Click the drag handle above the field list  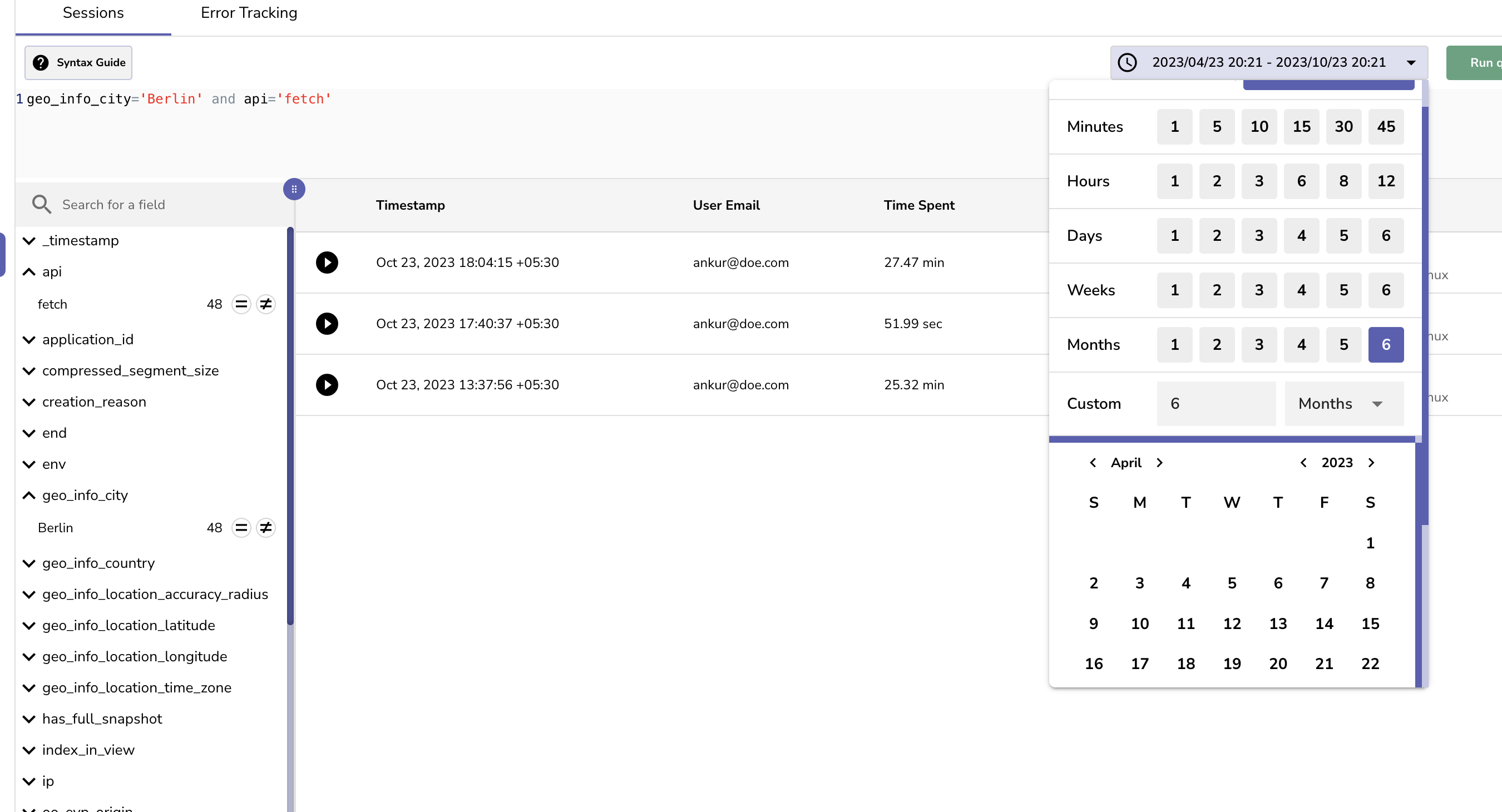pos(294,189)
